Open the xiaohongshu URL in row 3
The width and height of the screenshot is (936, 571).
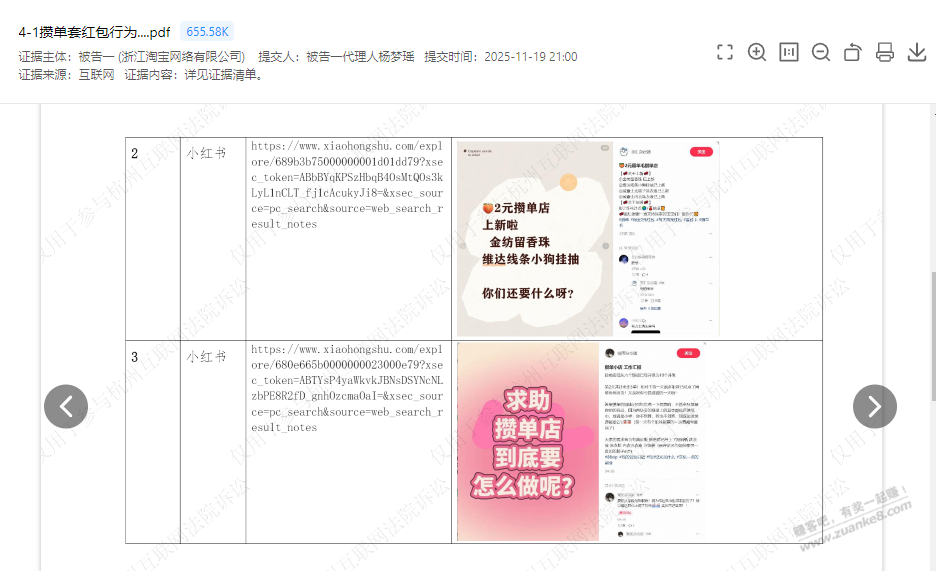click(347, 388)
